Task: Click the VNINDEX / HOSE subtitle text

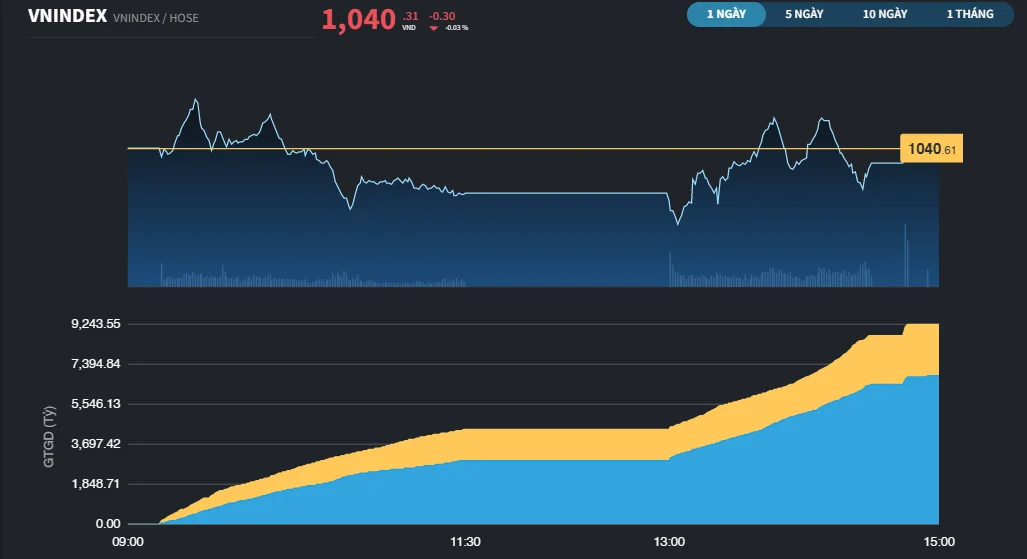Action: (x=156, y=18)
